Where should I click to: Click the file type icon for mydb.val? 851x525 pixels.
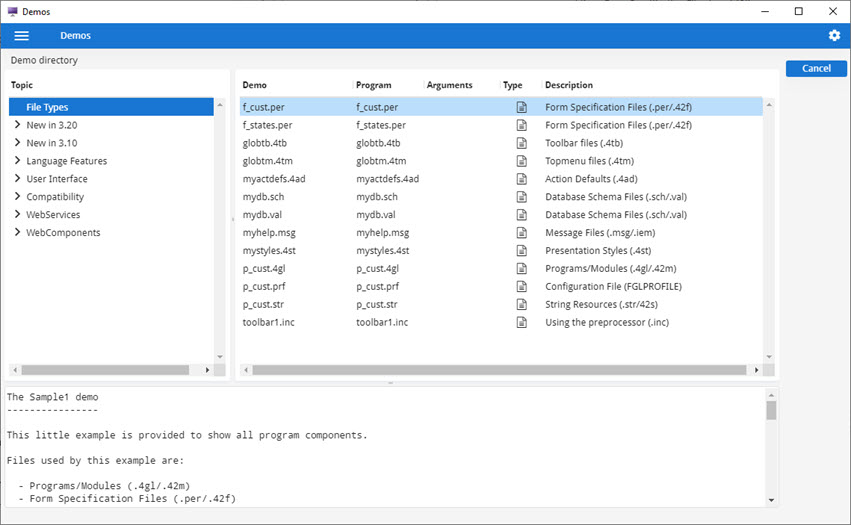pyautogui.click(x=522, y=214)
